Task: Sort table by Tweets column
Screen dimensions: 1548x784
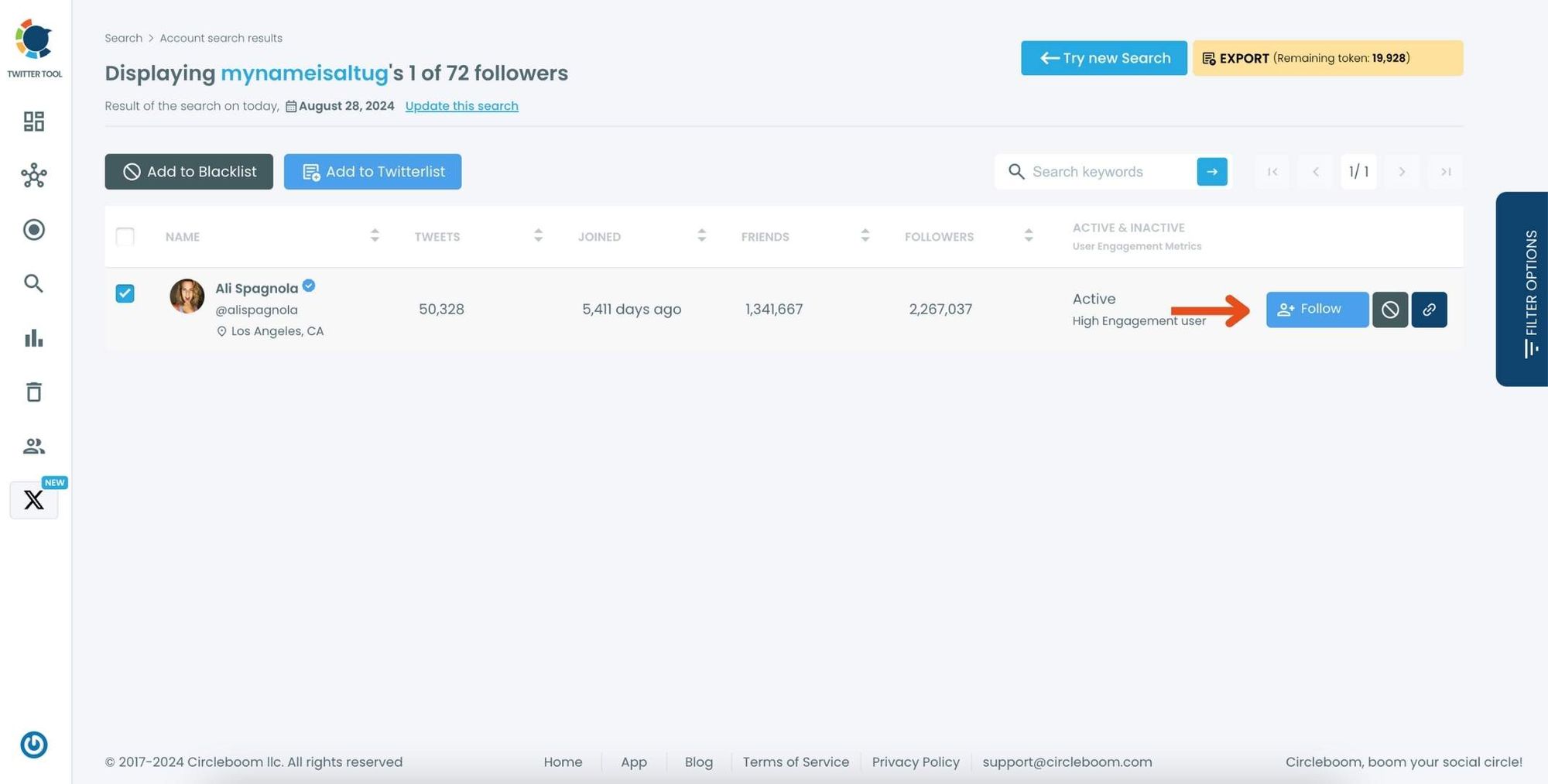Action: [x=538, y=235]
